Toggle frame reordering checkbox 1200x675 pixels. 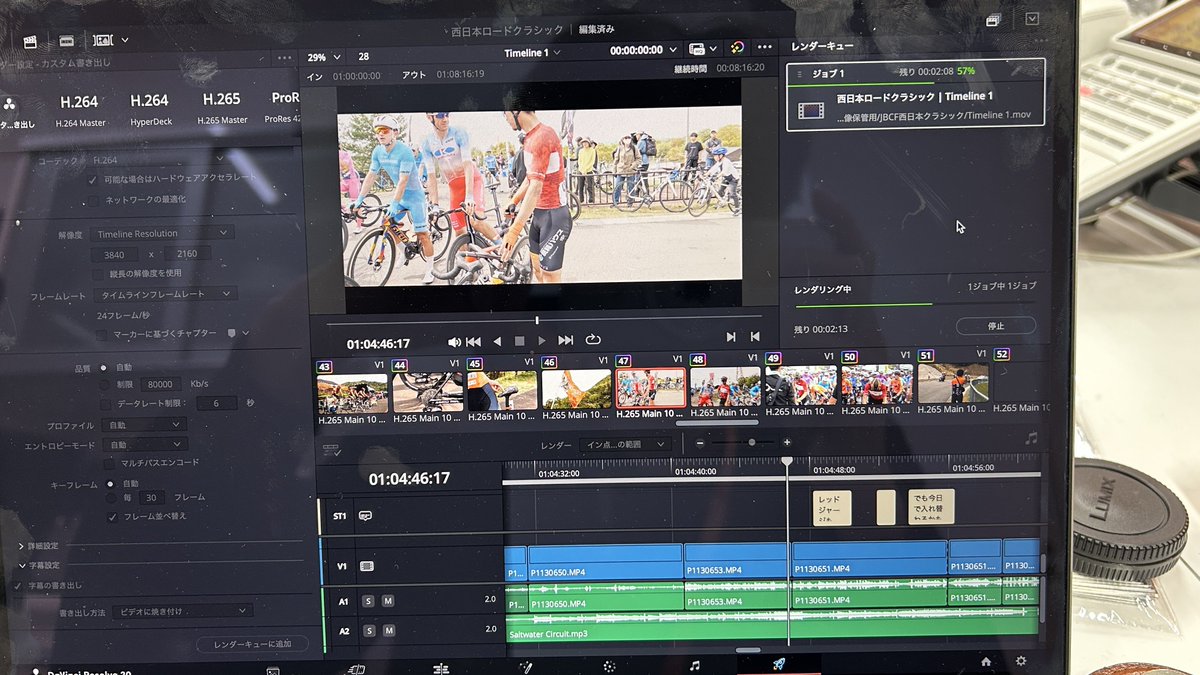tap(112, 517)
